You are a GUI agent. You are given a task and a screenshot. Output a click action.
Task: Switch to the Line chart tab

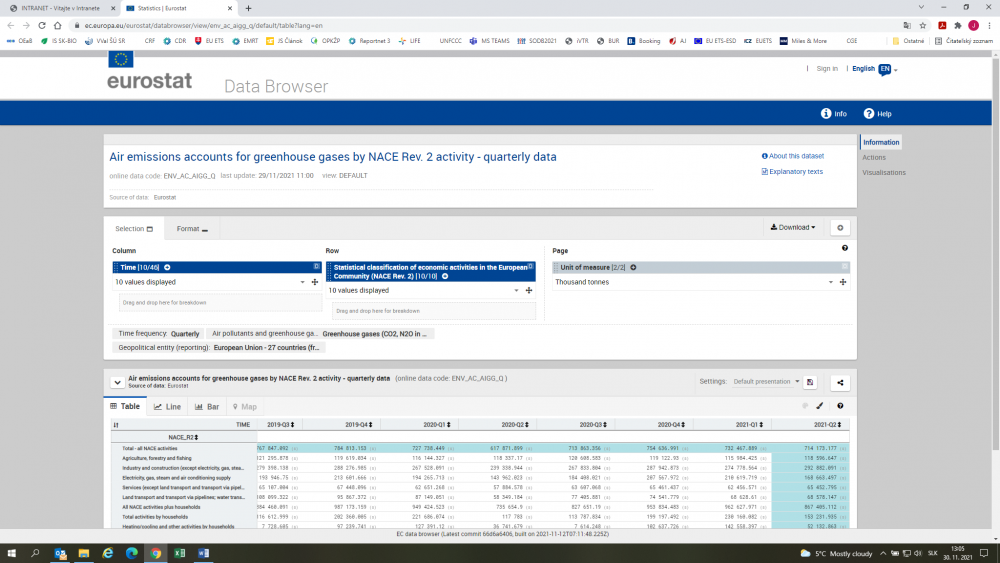168,407
